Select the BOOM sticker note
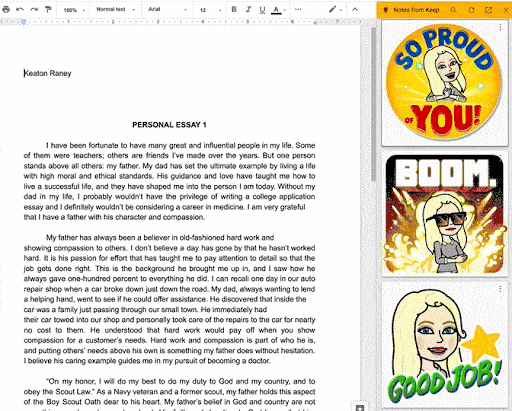Screen dimensions: 512x411 point(444,214)
